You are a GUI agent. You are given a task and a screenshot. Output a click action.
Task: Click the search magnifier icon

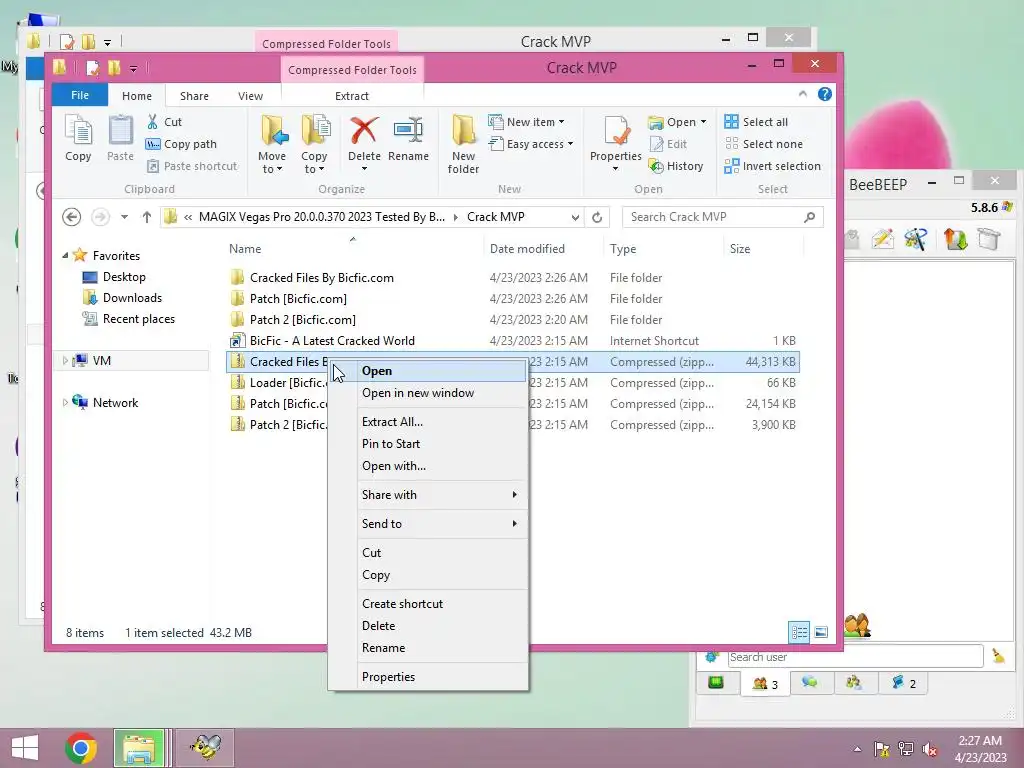click(x=809, y=217)
